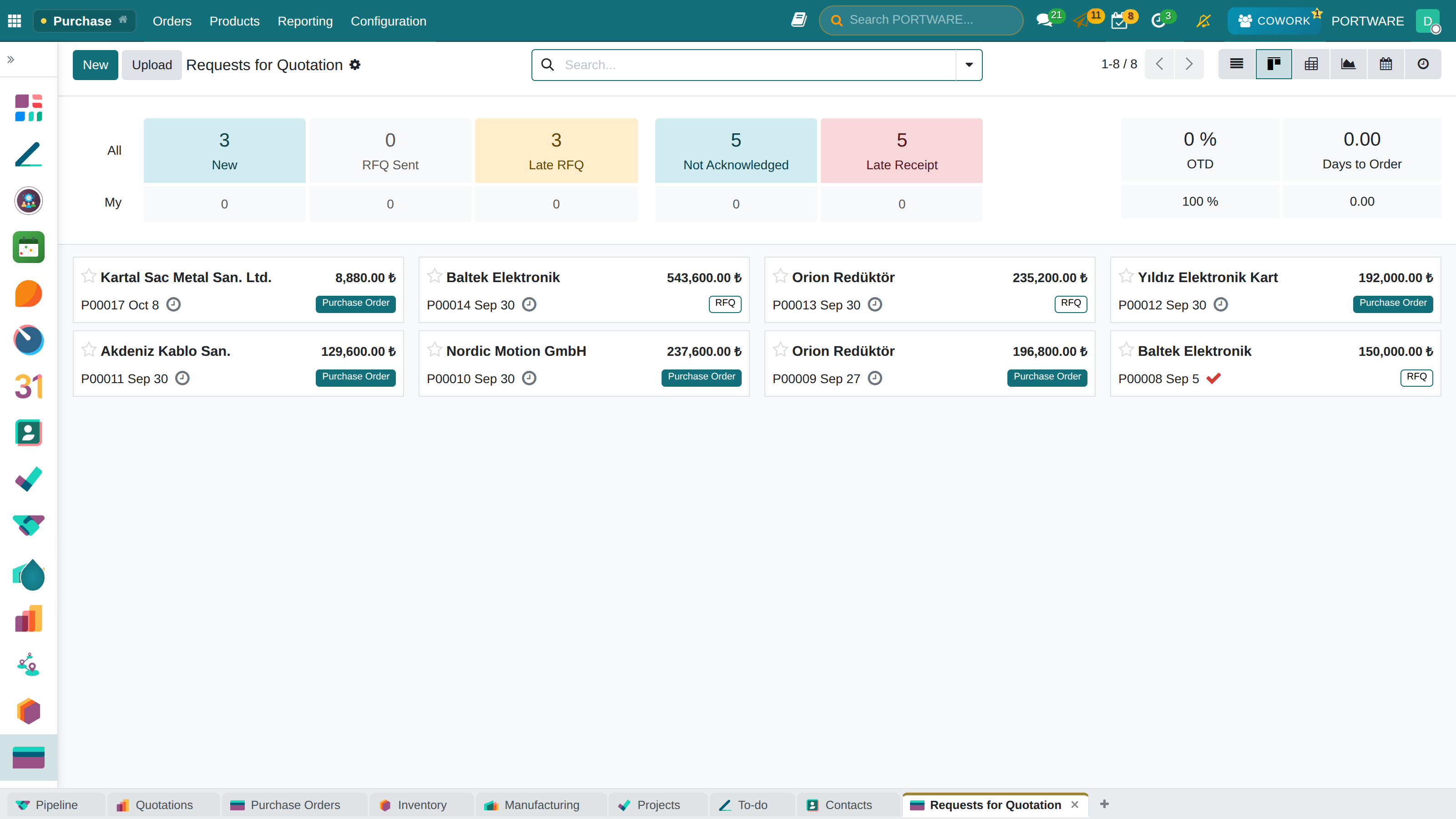Open activity clock on P00017 card
The image size is (1456, 819).
tap(173, 305)
